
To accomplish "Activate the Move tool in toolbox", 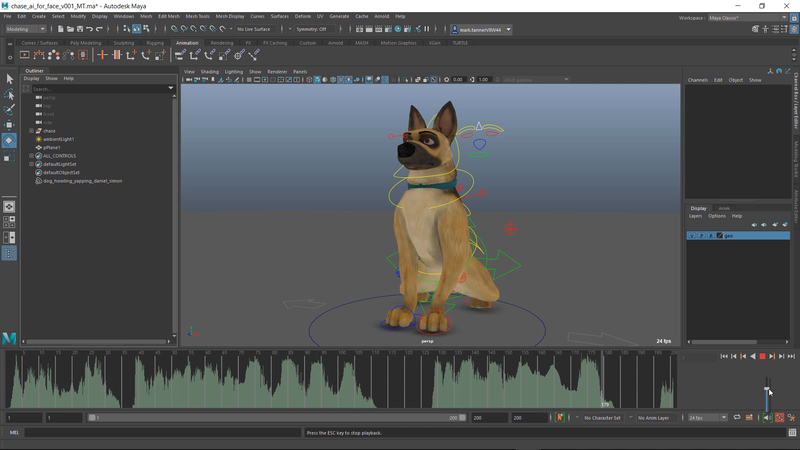I will pos(9,125).
